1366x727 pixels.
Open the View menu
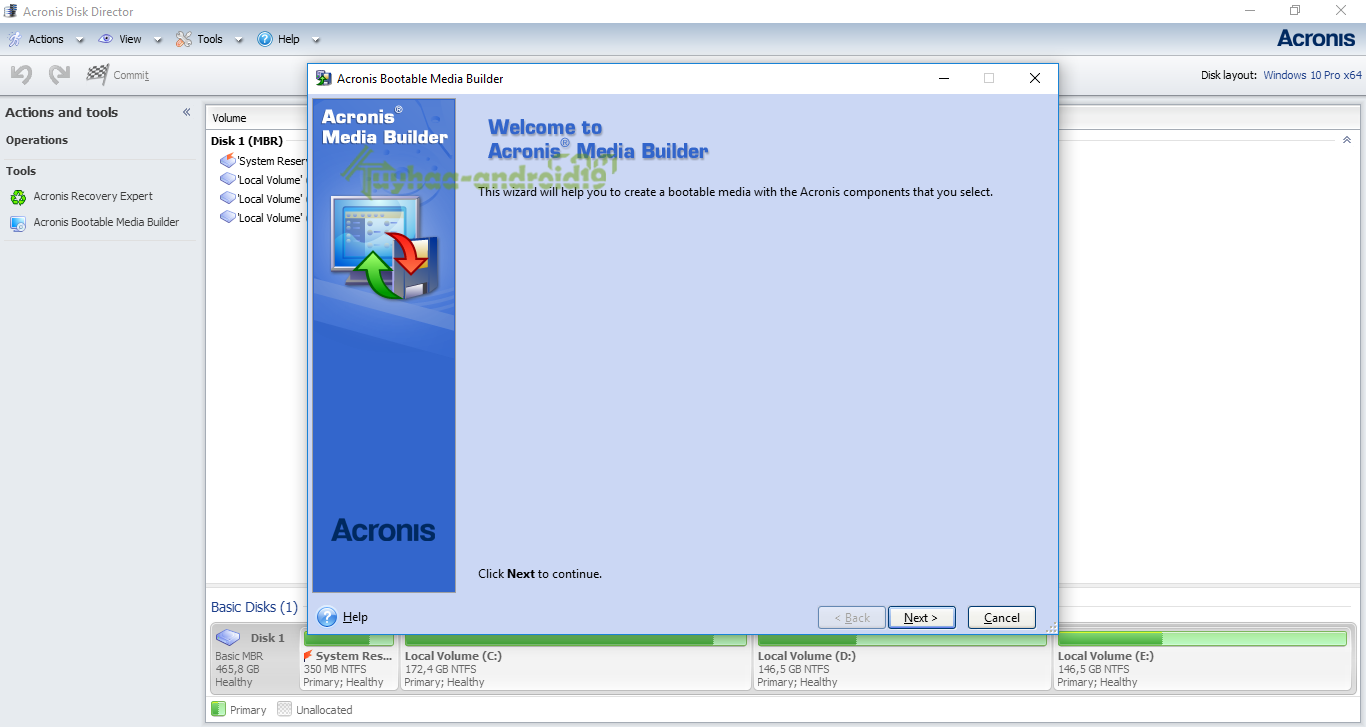click(x=130, y=39)
